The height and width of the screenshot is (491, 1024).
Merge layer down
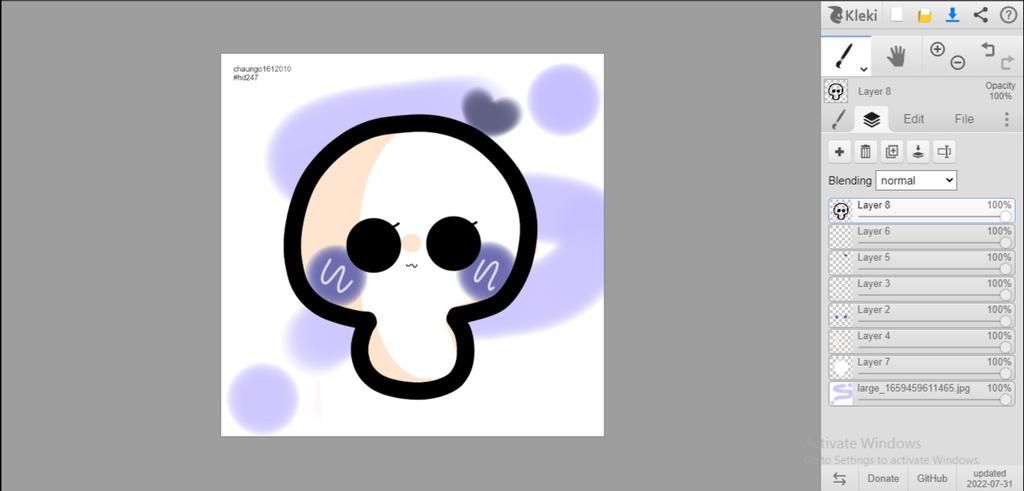pyautogui.click(x=918, y=152)
